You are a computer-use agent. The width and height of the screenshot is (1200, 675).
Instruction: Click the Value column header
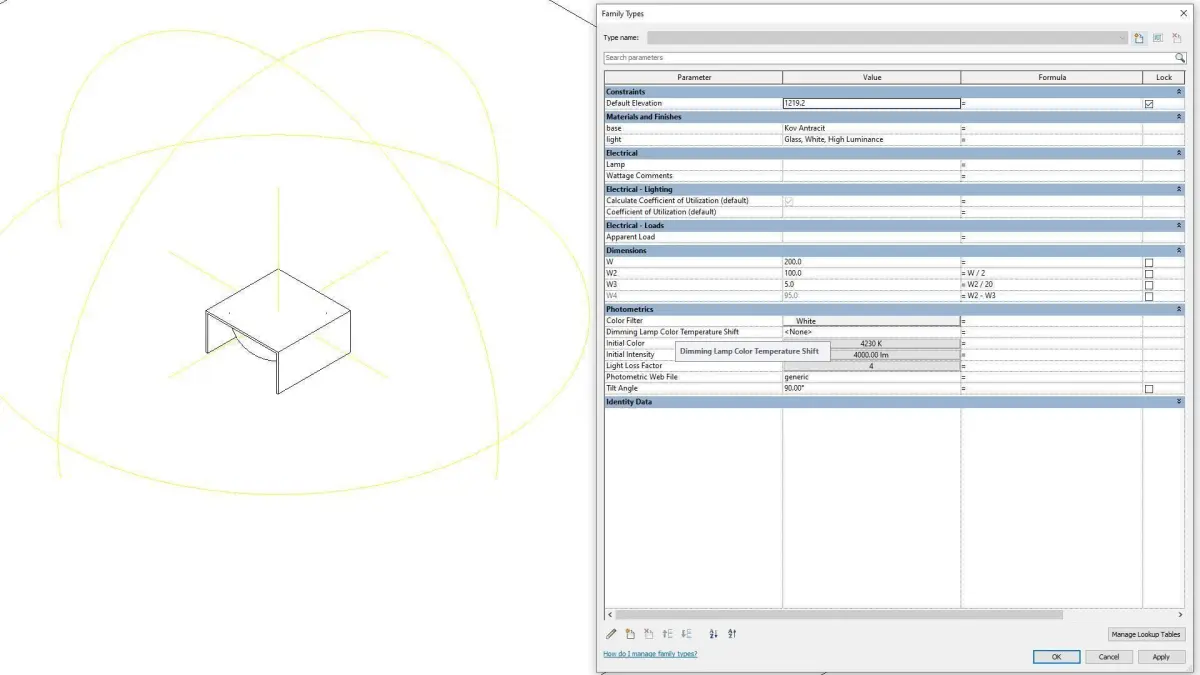(x=872, y=77)
